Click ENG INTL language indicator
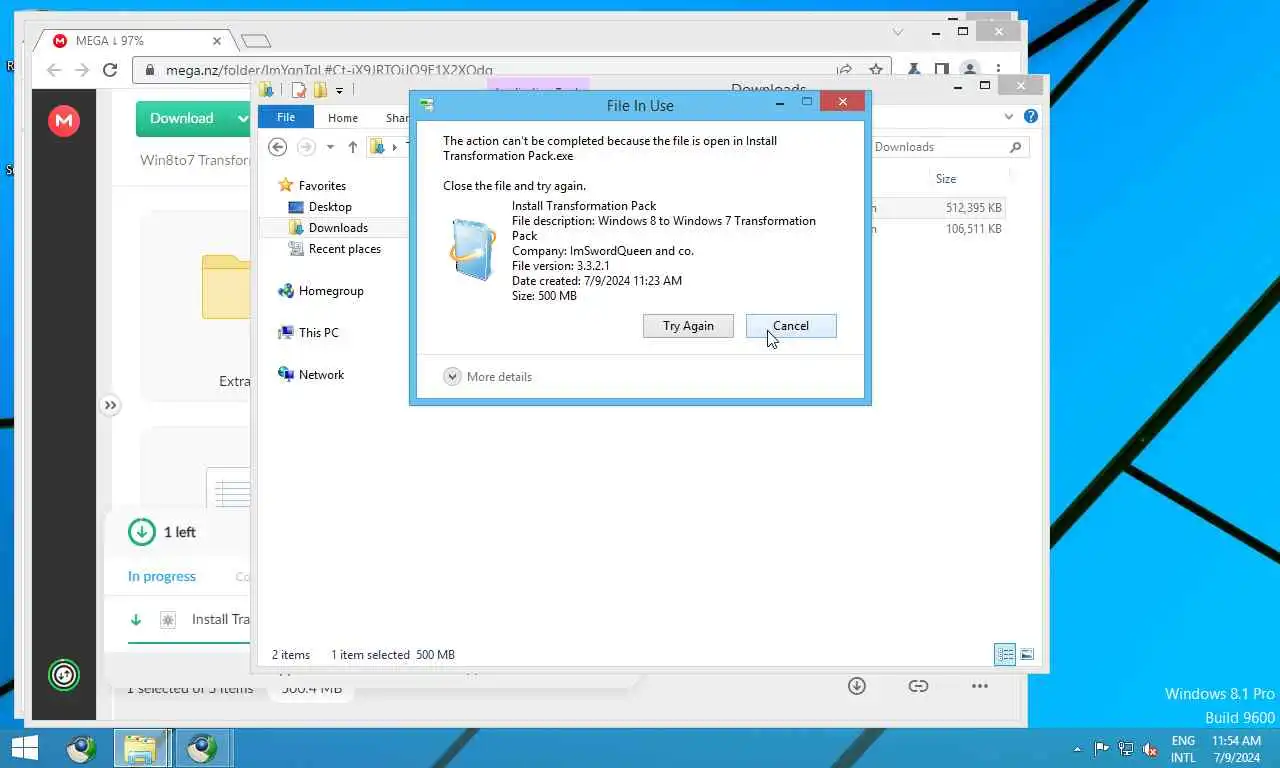Viewport: 1280px width, 768px height. click(1183, 749)
